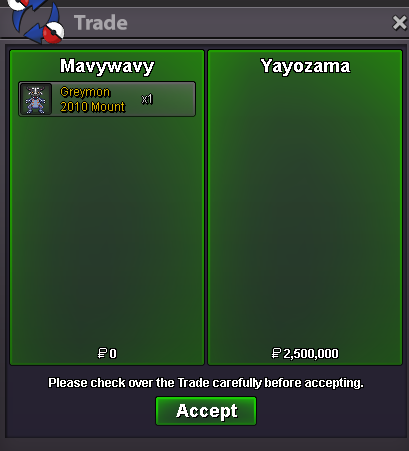The image size is (409, 451).
Task: Click the x1 item quantity label
Action: [x=147, y=99]
